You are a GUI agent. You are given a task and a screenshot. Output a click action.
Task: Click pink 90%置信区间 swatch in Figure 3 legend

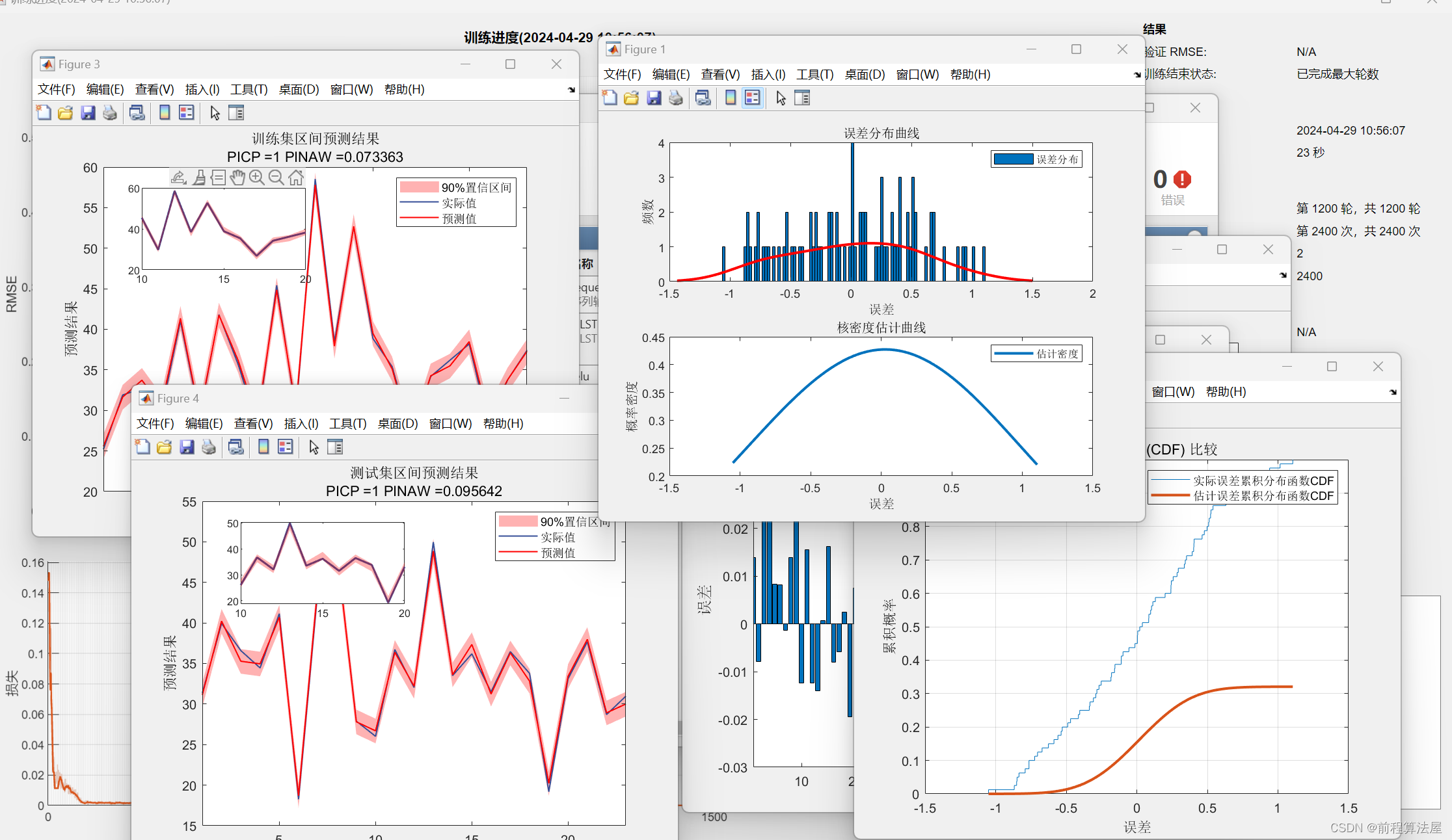pos(419,187)
